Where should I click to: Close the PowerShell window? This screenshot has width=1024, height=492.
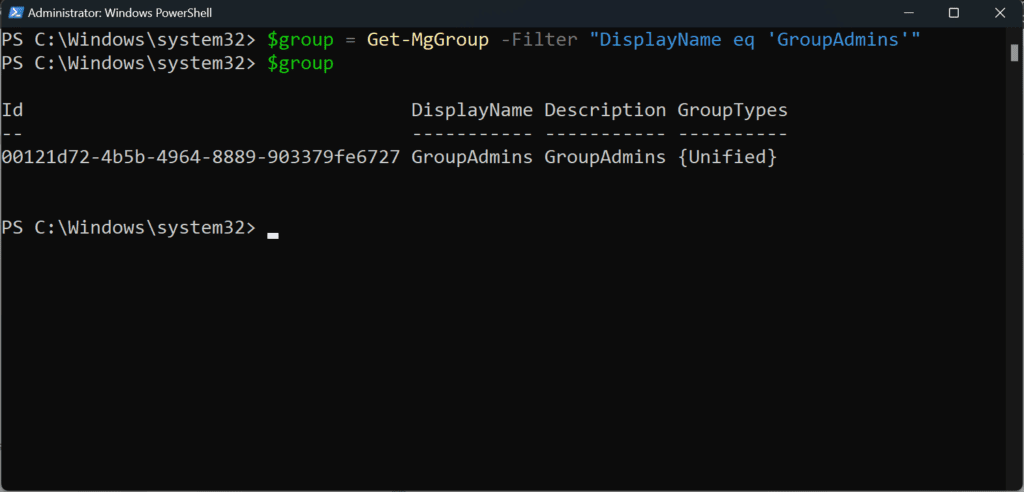[x=999, y=12]
